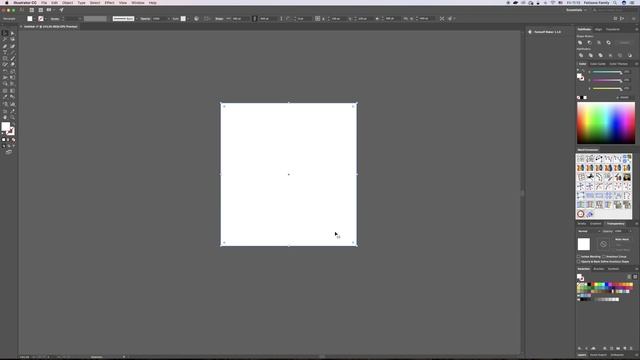The height and width of the screenshot is (360, 640).
Task: Pick a color from the spectrum bar
Action: [x=606, y=123]
